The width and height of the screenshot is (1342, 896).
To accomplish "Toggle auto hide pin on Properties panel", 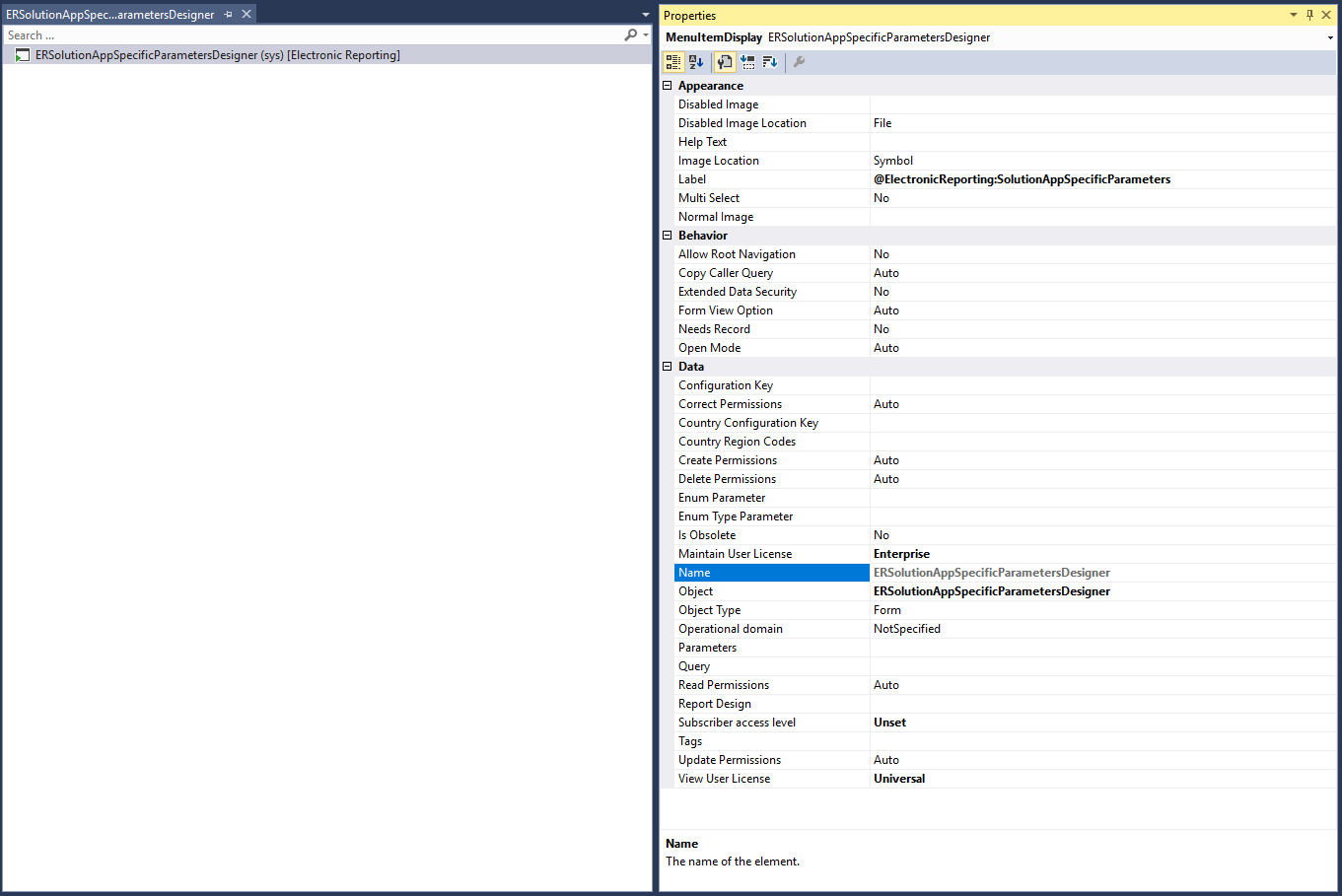I will [x=1309, y=15].
